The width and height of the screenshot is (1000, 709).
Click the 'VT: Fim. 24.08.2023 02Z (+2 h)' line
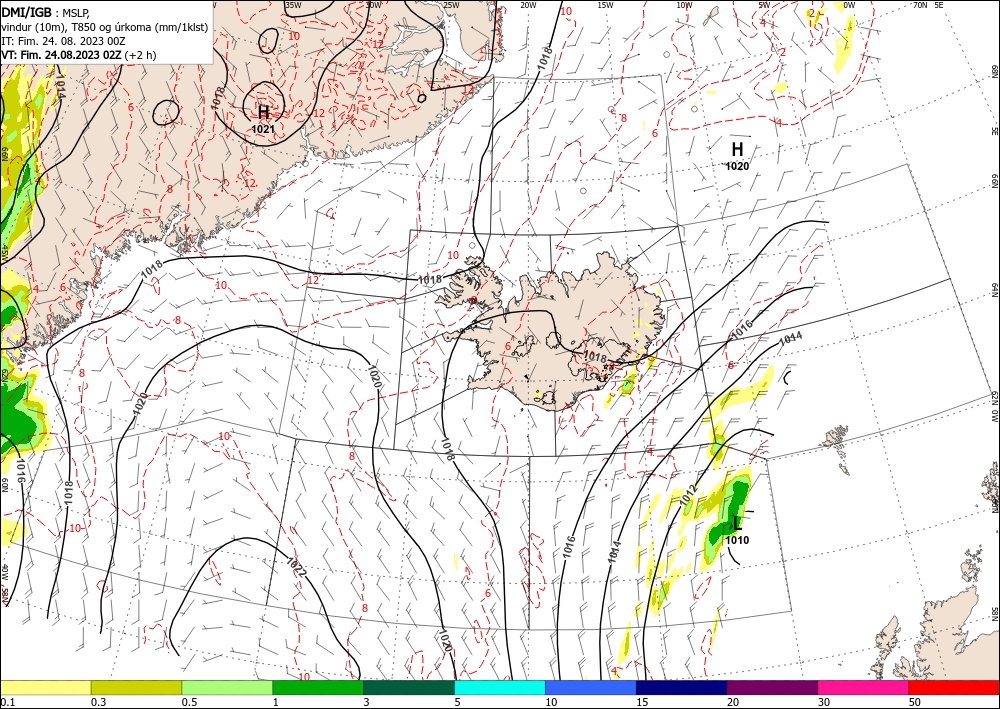[x=78, y=55]
